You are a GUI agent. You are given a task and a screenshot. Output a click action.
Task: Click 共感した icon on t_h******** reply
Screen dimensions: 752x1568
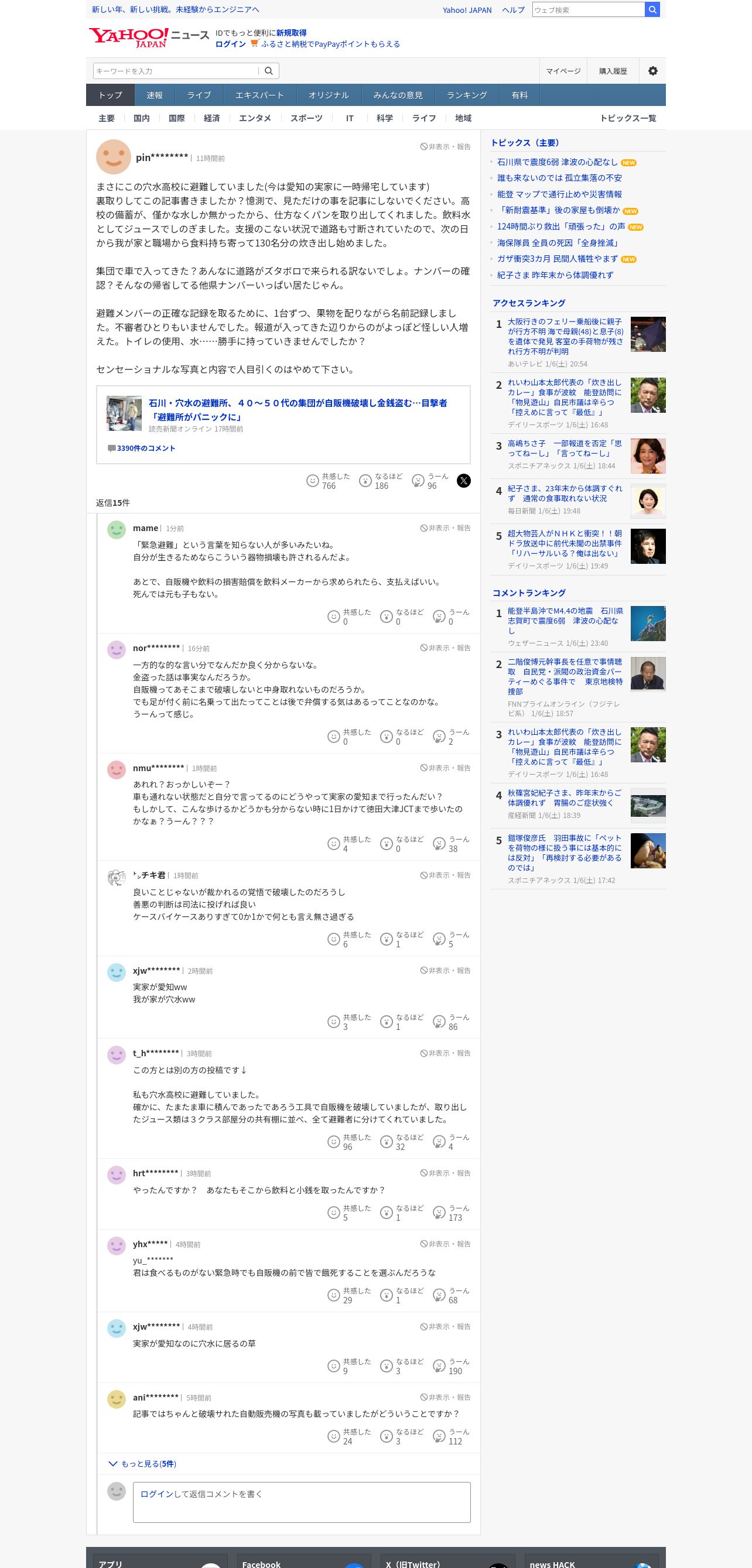(x=334, y=1142)
